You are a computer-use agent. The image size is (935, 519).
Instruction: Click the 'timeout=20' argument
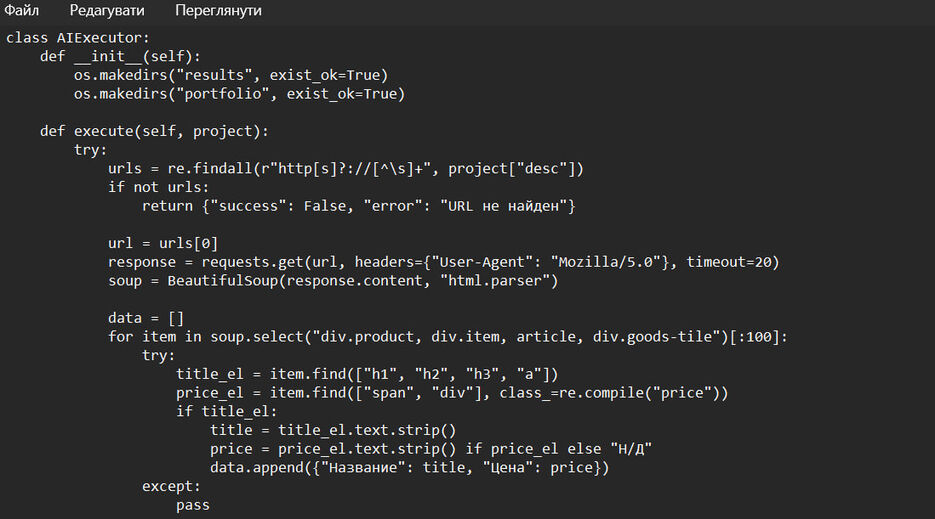[x=728, y=262]
